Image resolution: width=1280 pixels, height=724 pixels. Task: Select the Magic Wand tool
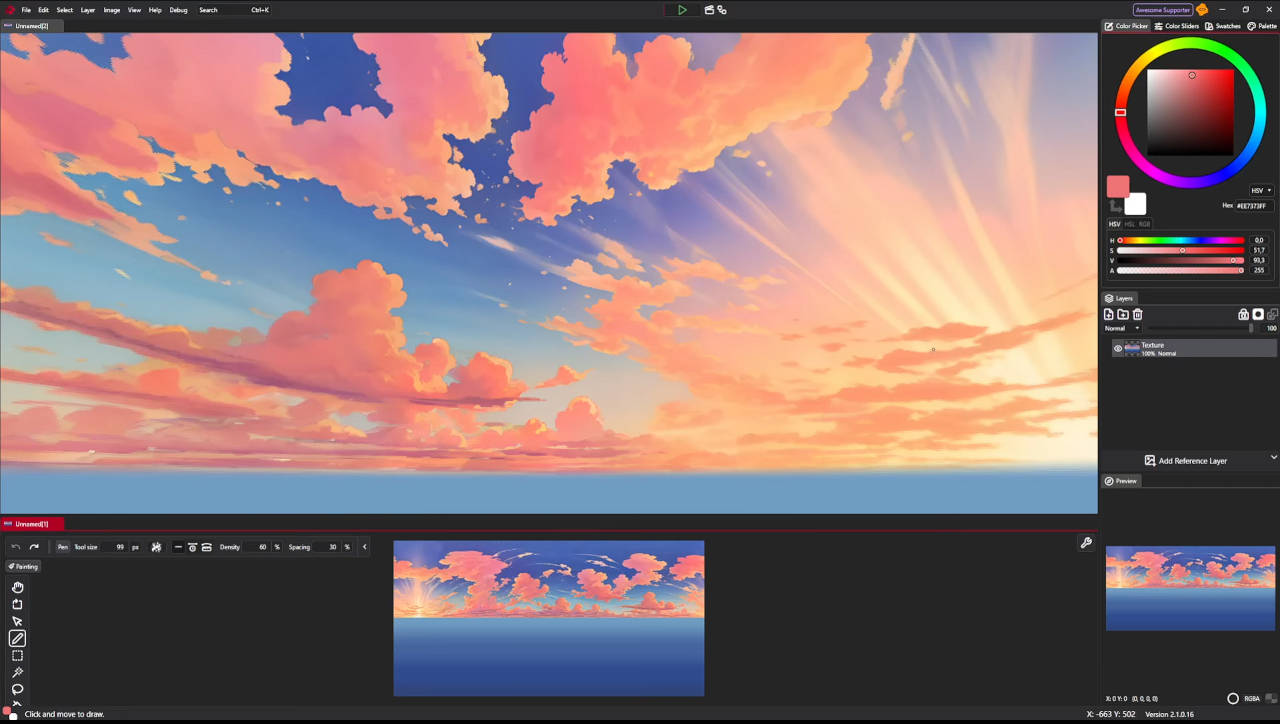(x=17, y=673)
